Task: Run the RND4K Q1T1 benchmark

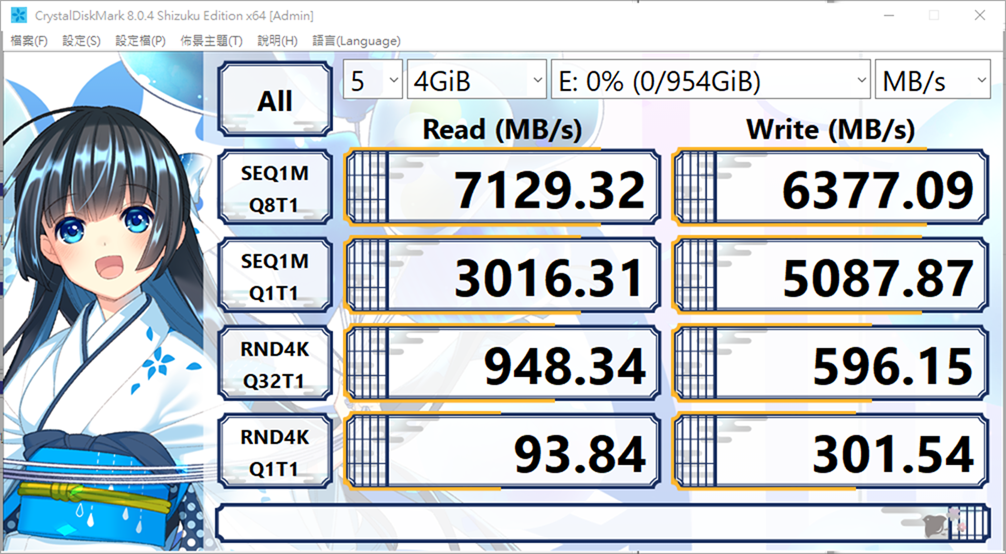Action: click(275, 453)
